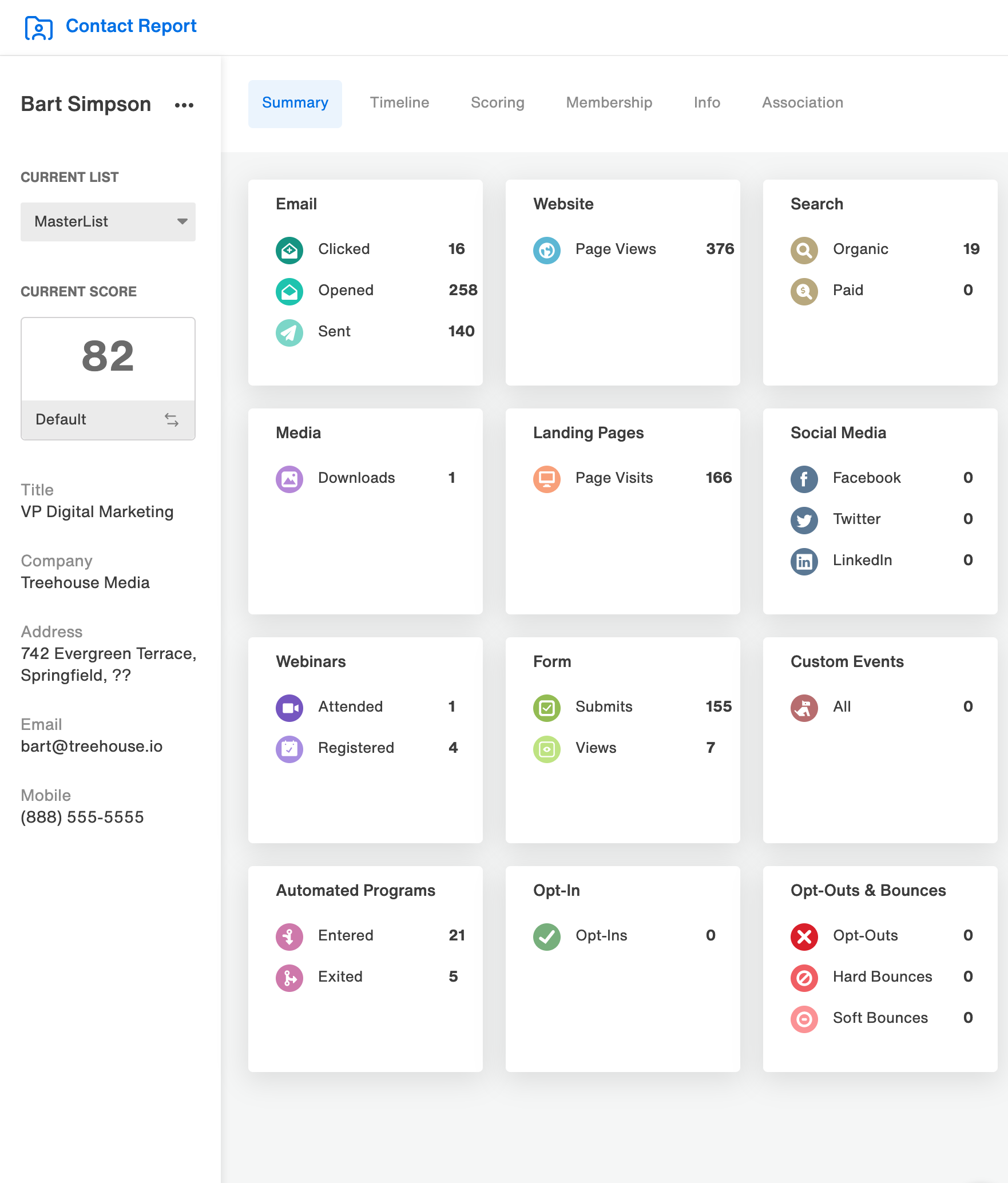This screenshot has width=1008, height=1183.
Task: Click the Page Visits count 166
Action: pyautogui.click(x=719, y=478)
